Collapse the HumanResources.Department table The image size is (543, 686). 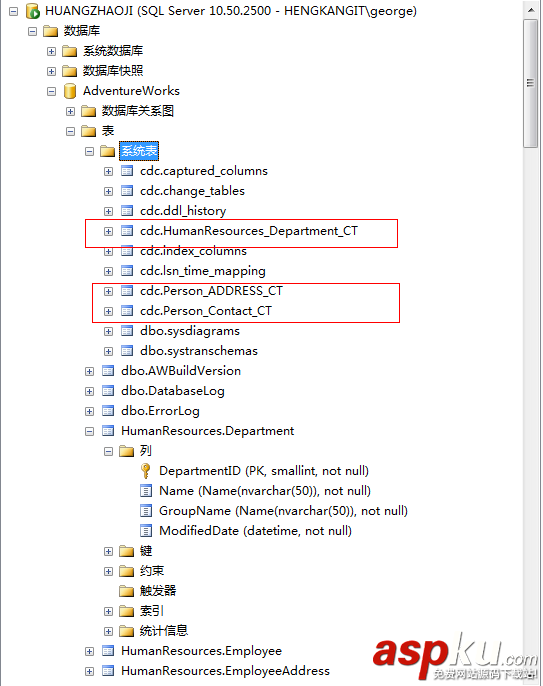[x=90, y=432]
